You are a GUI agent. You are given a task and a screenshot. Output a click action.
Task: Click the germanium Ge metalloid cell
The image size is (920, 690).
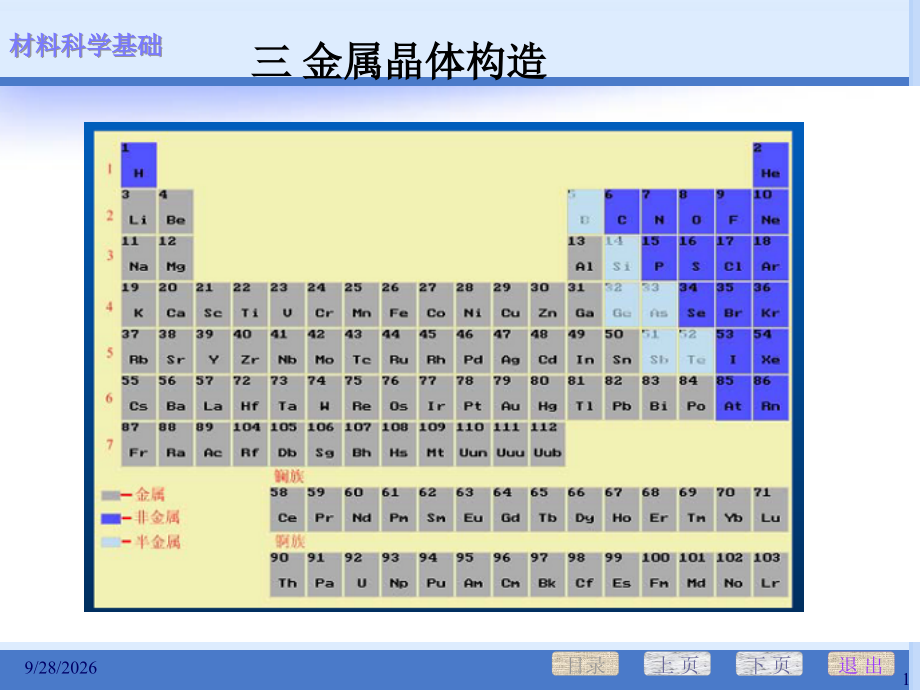[622, 305]
